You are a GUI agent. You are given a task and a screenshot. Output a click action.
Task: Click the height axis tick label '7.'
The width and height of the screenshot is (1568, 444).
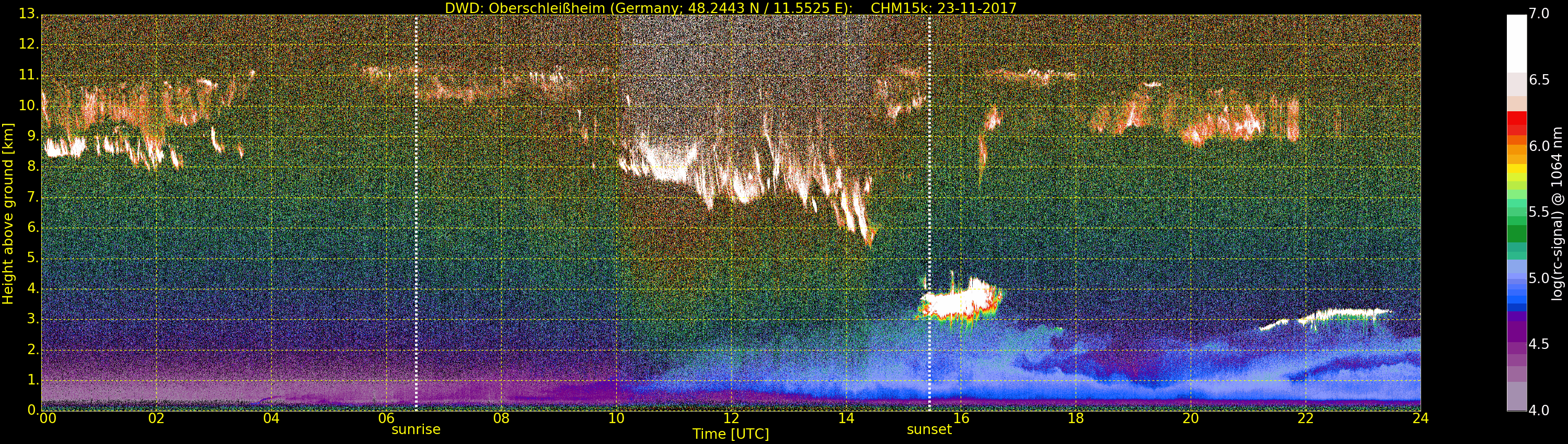pos(33,197)
